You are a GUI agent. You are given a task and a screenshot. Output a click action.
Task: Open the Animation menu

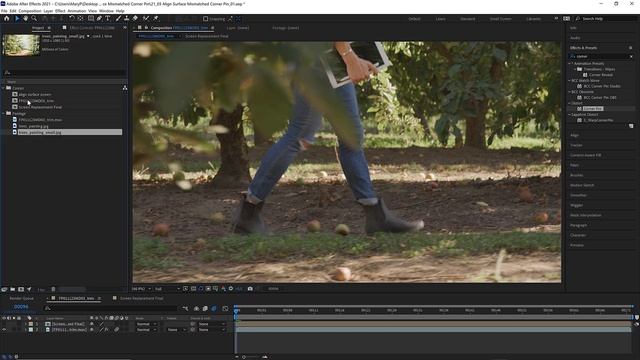coord(77,11)
